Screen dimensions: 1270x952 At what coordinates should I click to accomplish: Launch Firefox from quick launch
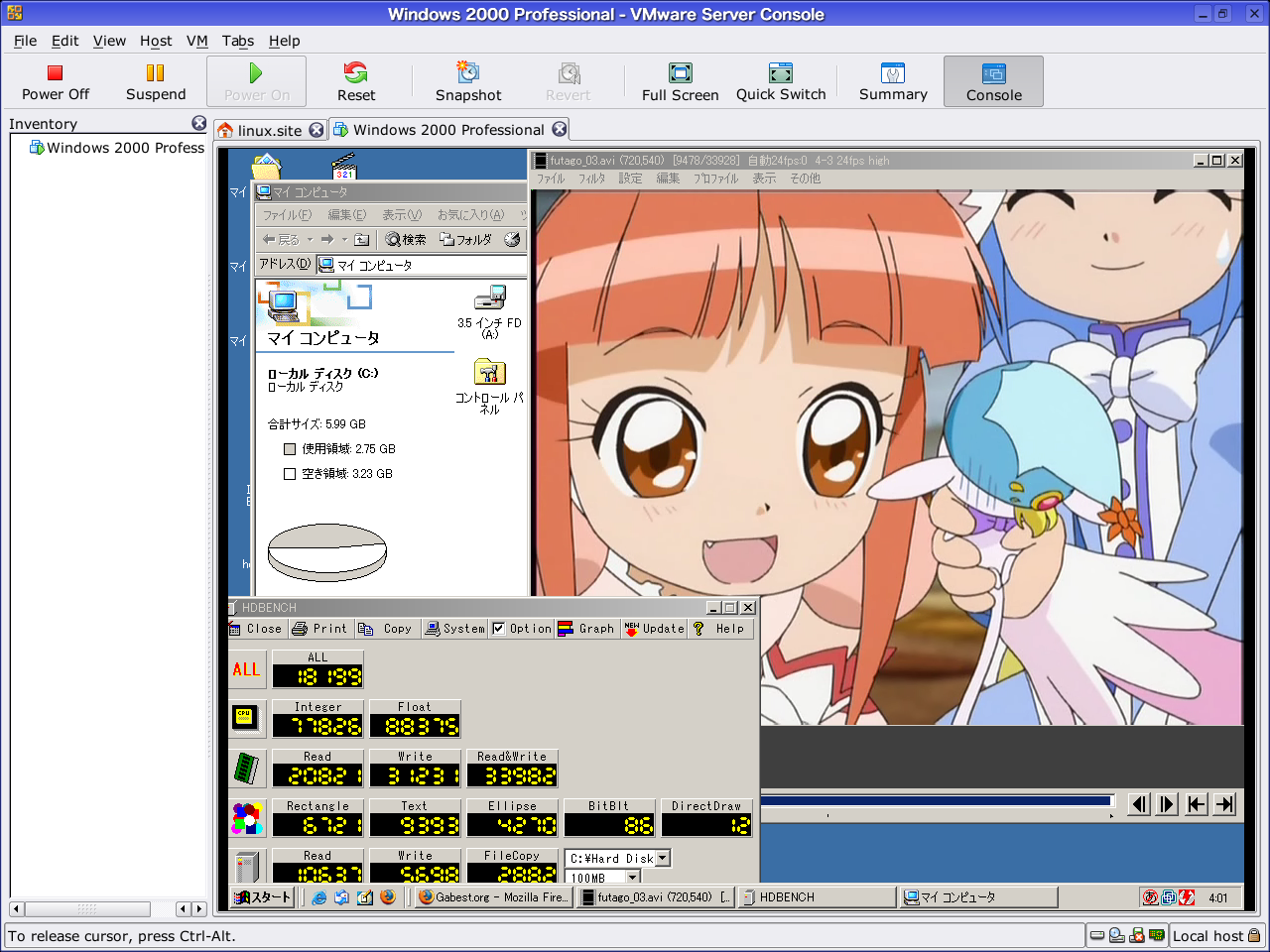pos(388,897)
